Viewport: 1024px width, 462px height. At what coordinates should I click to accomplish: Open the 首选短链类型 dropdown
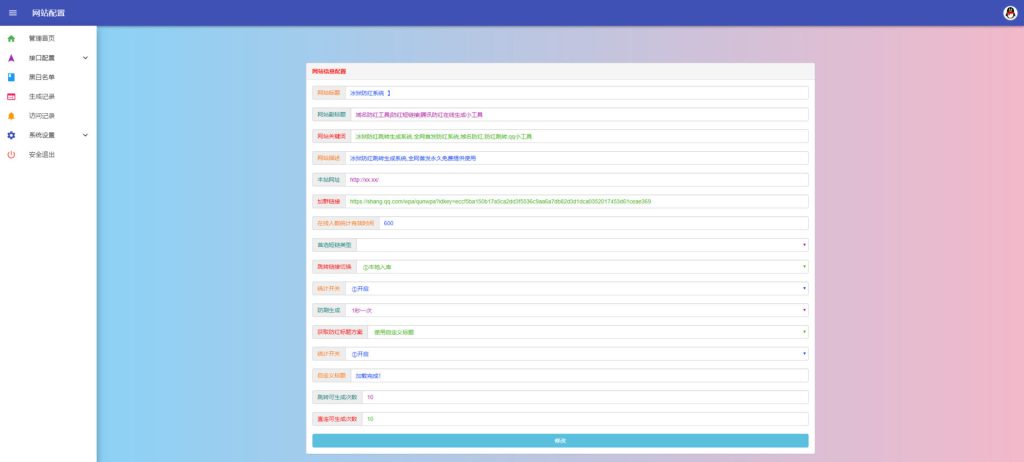coord(583,245)
